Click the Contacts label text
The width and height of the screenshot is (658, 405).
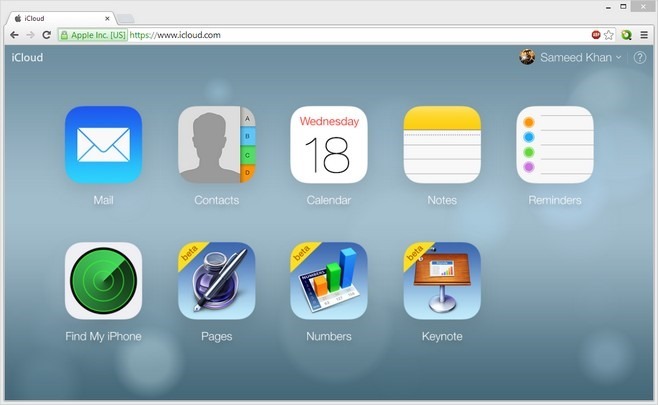pos(217,200)
